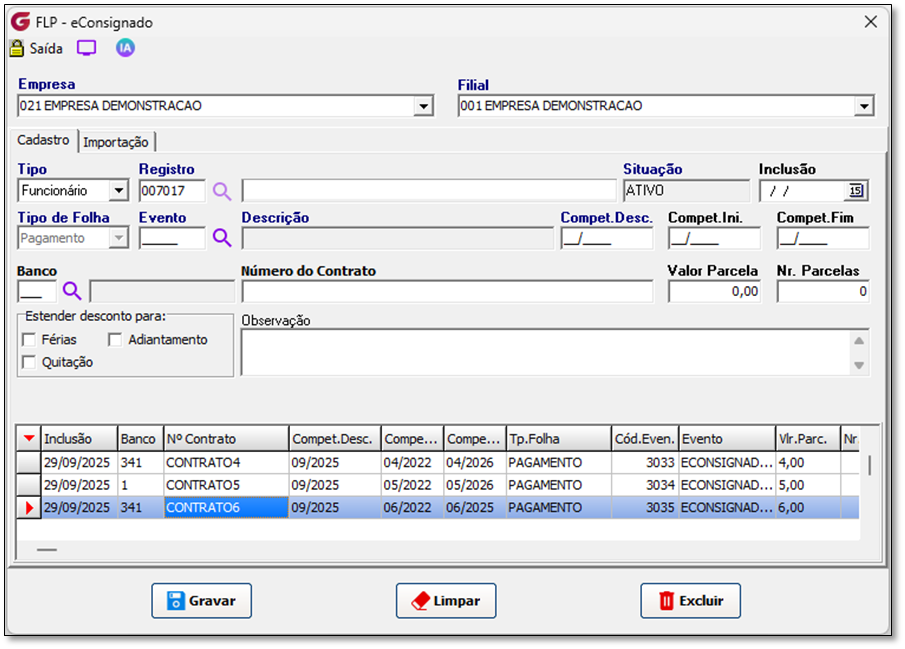Screen dimensions: 905x649
Task: Click the employee name field beside Registro
Action: point(429,191)
